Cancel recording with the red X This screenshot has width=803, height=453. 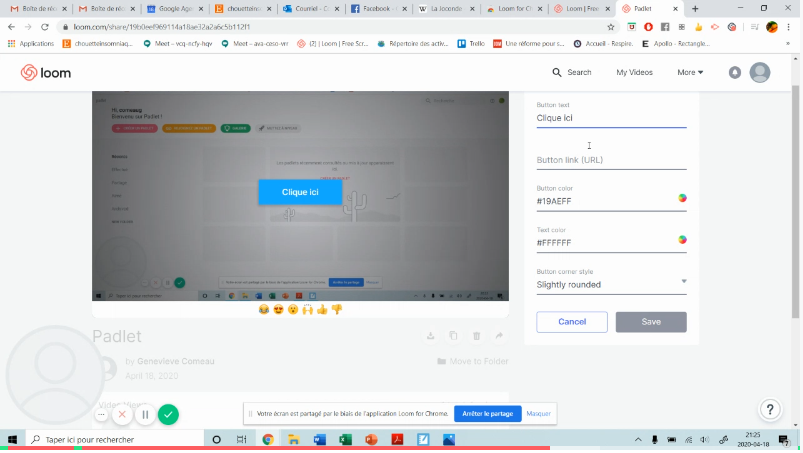point(122,414)
